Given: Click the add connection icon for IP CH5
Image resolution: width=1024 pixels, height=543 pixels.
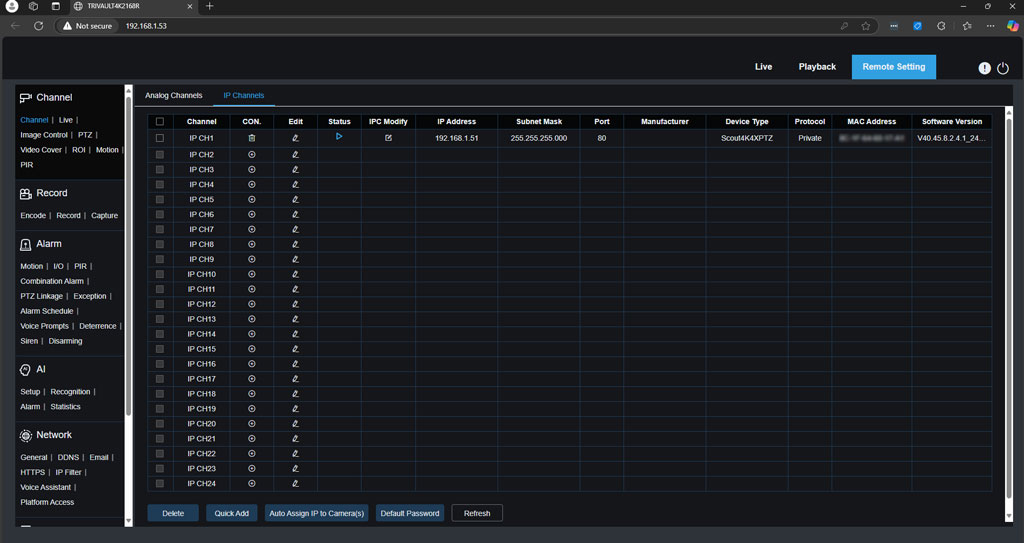Looking at the screenshot, I should (252, 199).
